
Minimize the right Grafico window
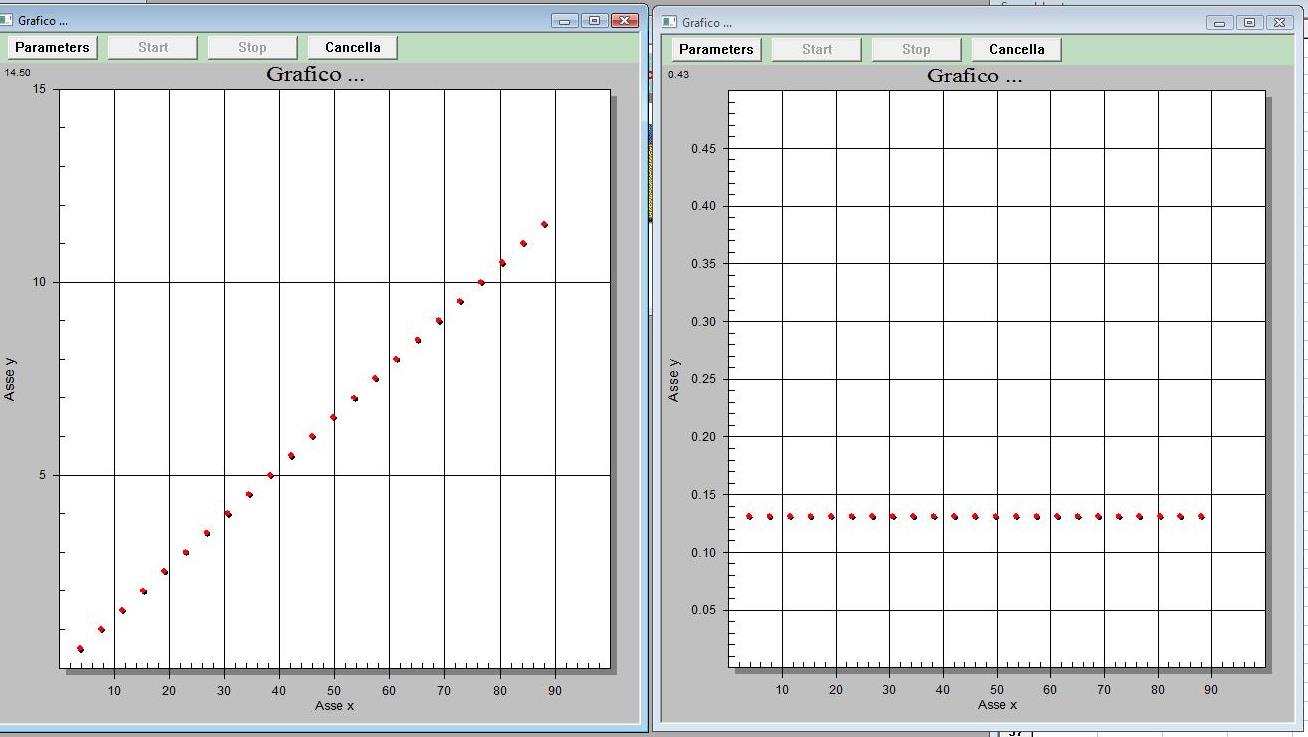tap(1220, 22)
